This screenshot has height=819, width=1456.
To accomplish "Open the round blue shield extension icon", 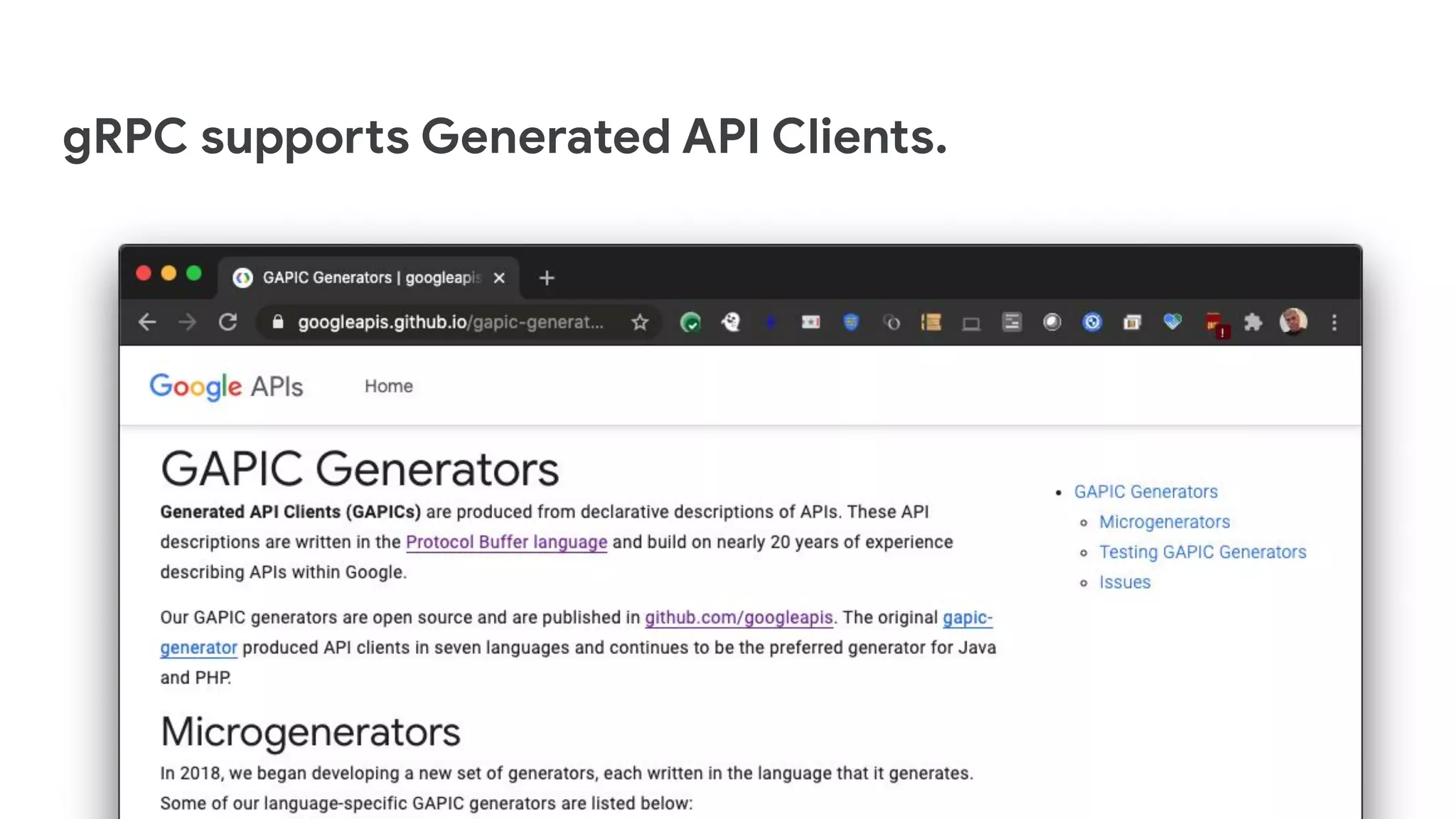I will [1092, 322].
